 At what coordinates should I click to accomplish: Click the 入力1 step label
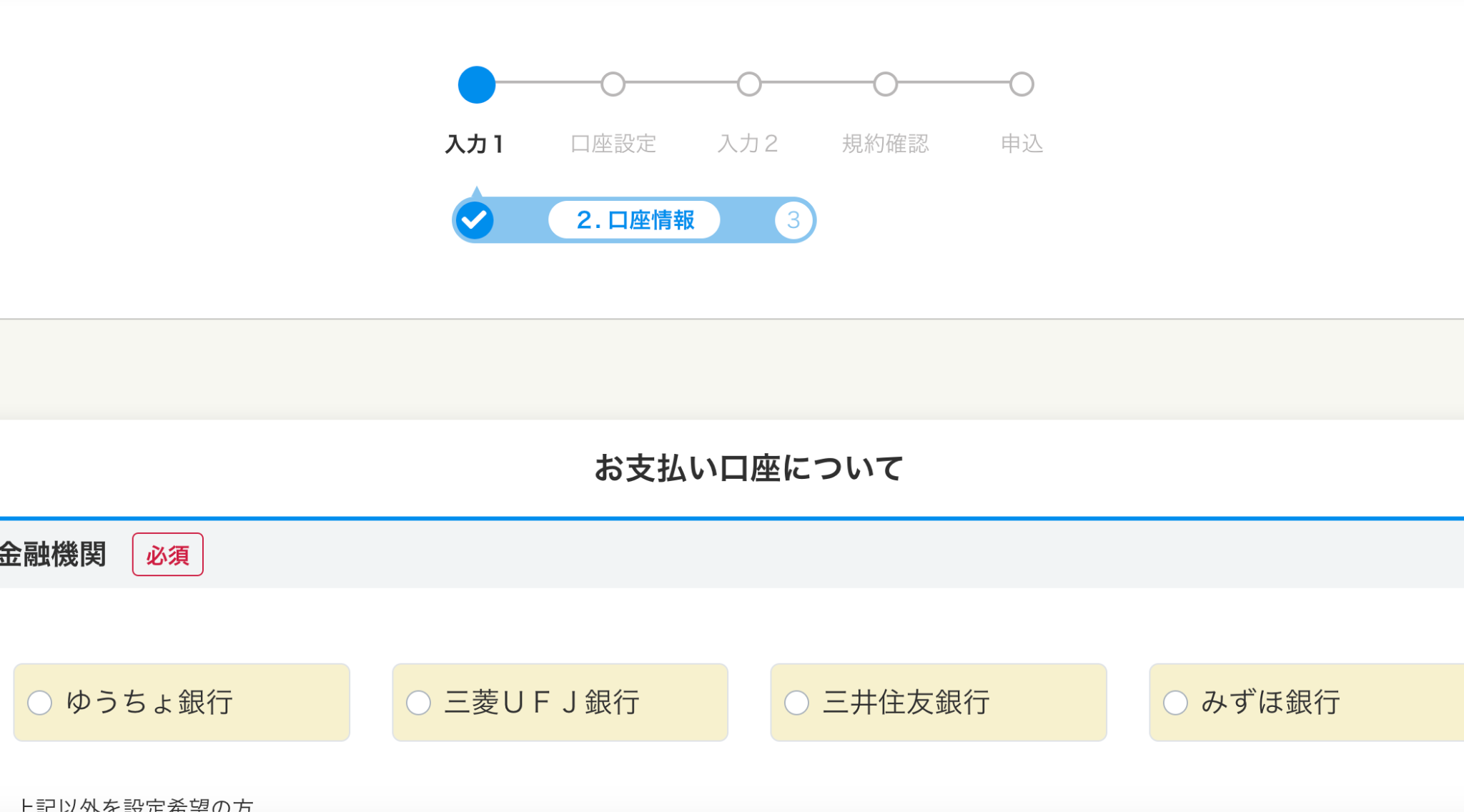[x=475, y=144]
